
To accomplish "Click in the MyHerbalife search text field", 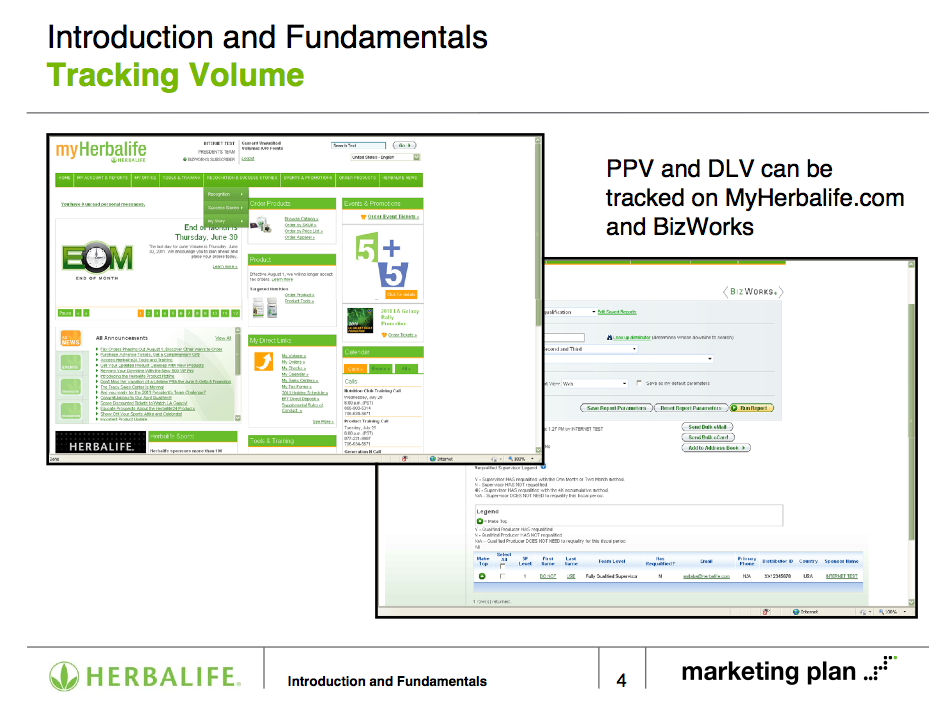I will tap(358, 145).
